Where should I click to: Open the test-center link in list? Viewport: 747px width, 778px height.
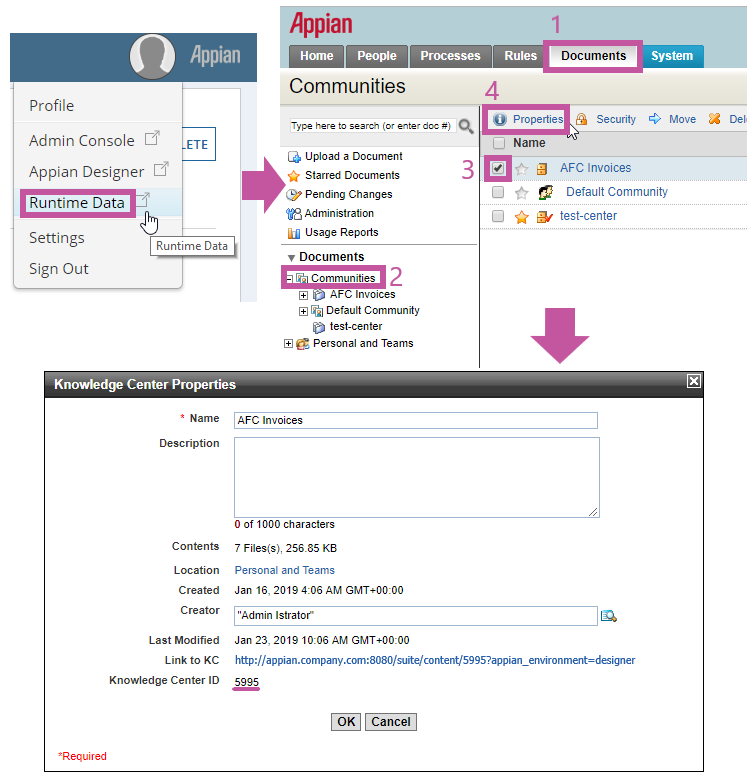click(x=588, y=216)
